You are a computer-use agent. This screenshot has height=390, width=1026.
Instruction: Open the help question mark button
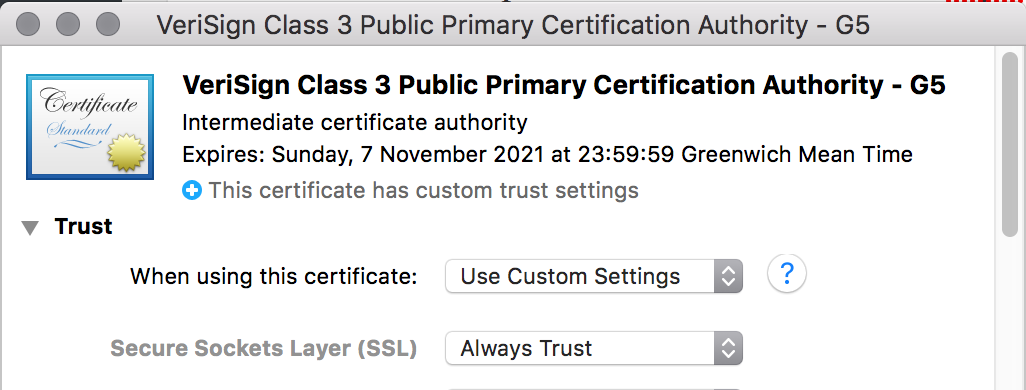tap(787, 273)
